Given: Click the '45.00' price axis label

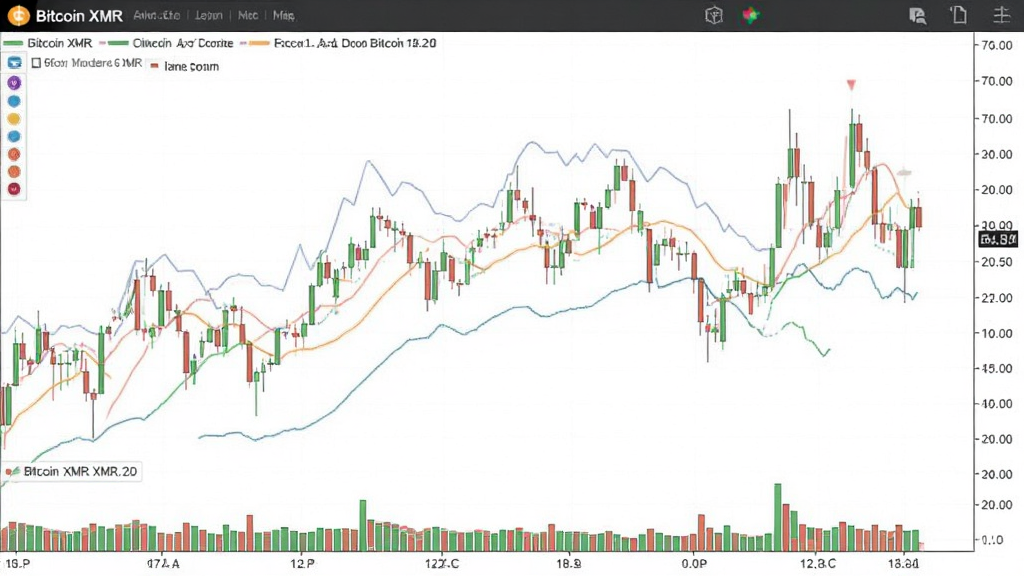Looking at the screenshot, I should (x=997, y=368).
